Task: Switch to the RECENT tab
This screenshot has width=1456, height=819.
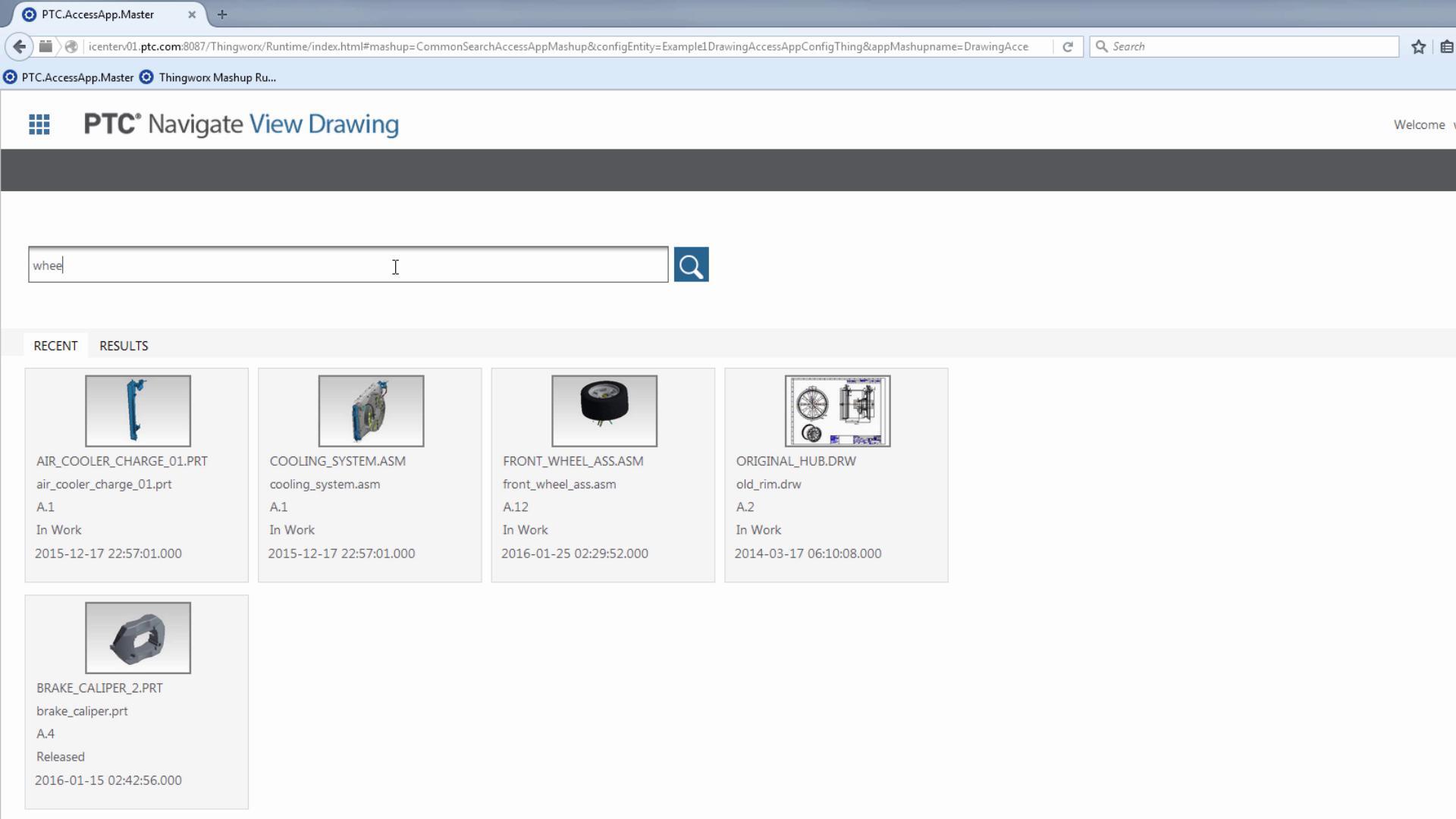Action: 55,345
